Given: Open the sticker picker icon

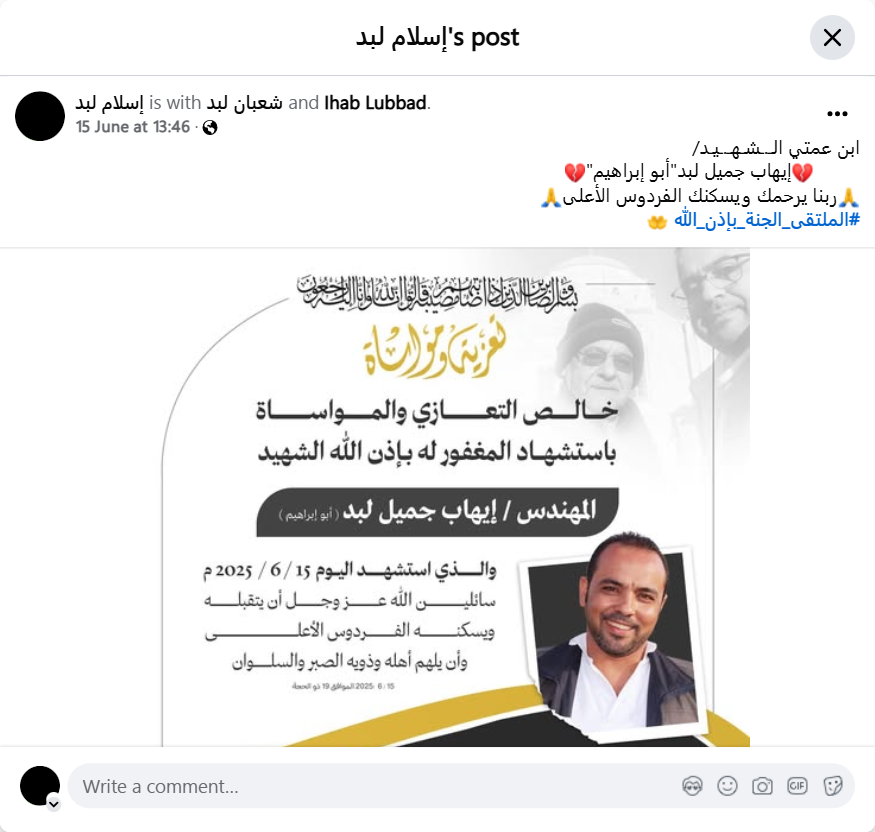Looking at the screenshot, I should (x=832, y=786).
